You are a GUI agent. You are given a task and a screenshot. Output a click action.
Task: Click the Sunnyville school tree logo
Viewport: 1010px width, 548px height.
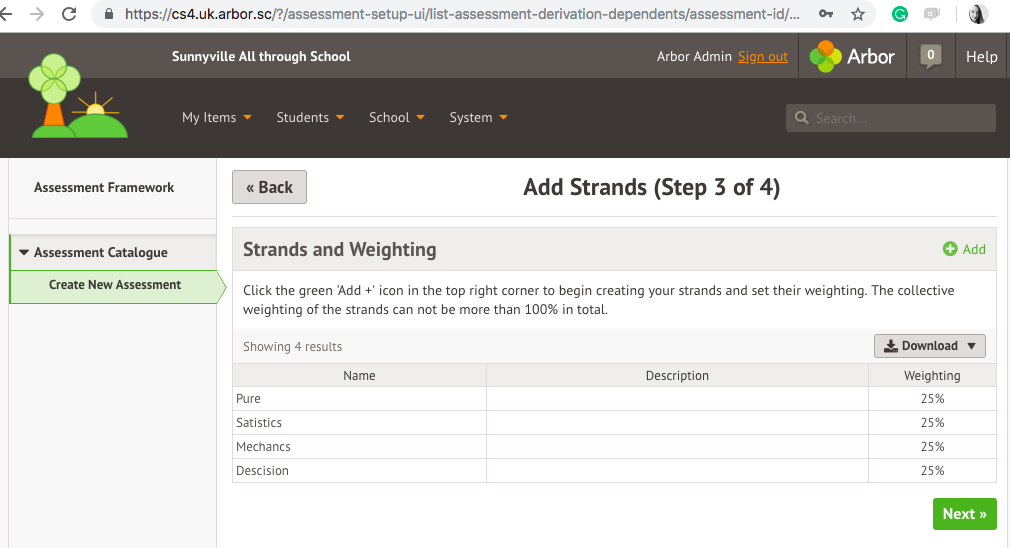tap(79, 96)
